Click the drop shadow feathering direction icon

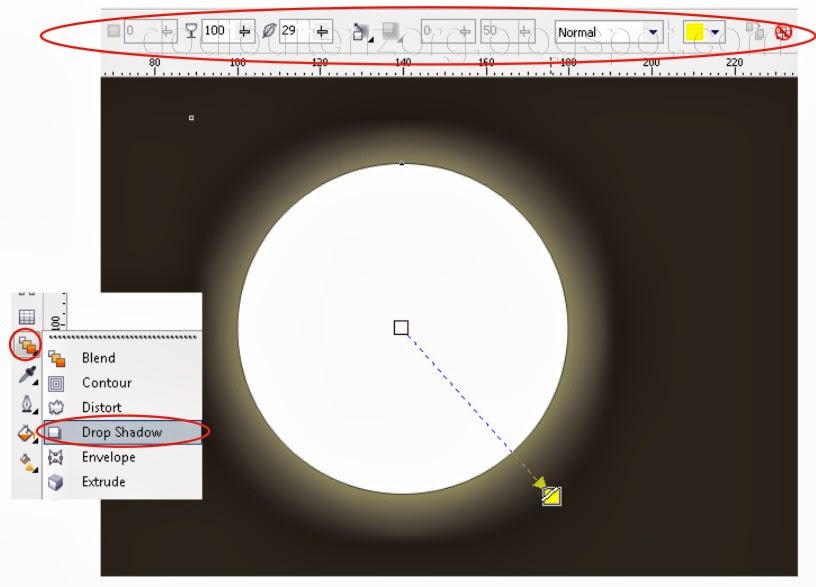click(x=358, y=31)
